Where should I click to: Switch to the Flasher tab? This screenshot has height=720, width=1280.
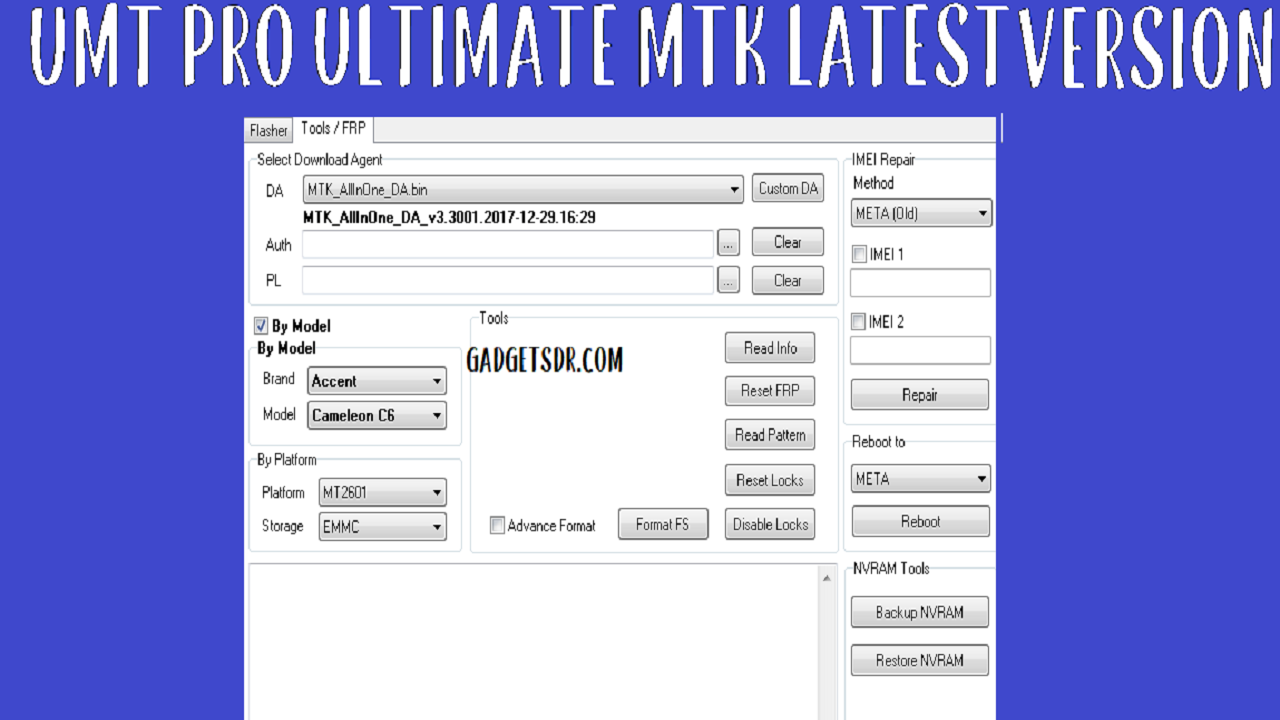pos(267,130)
